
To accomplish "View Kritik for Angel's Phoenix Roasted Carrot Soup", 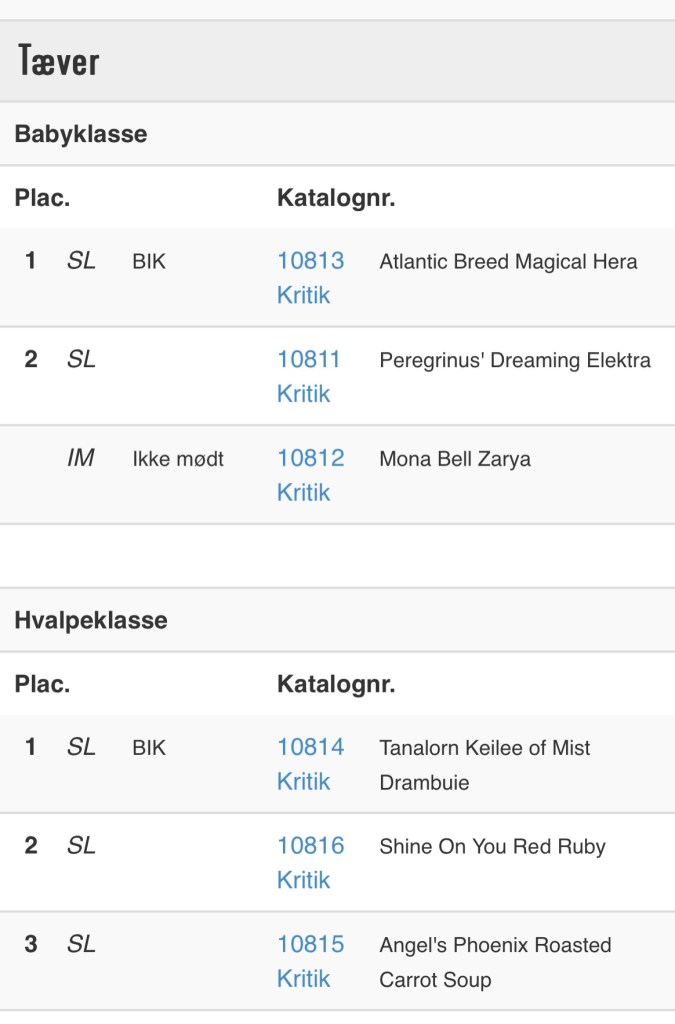I will click(x=303, y=979).
